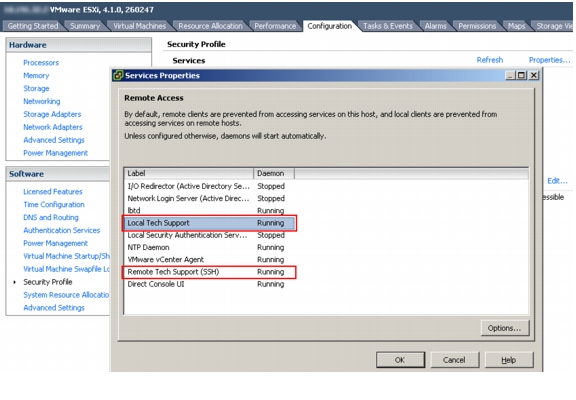The width and height of the screenshot is (576, 400).
Task: Click the Refresh link for Services
Action: [490, 60]
